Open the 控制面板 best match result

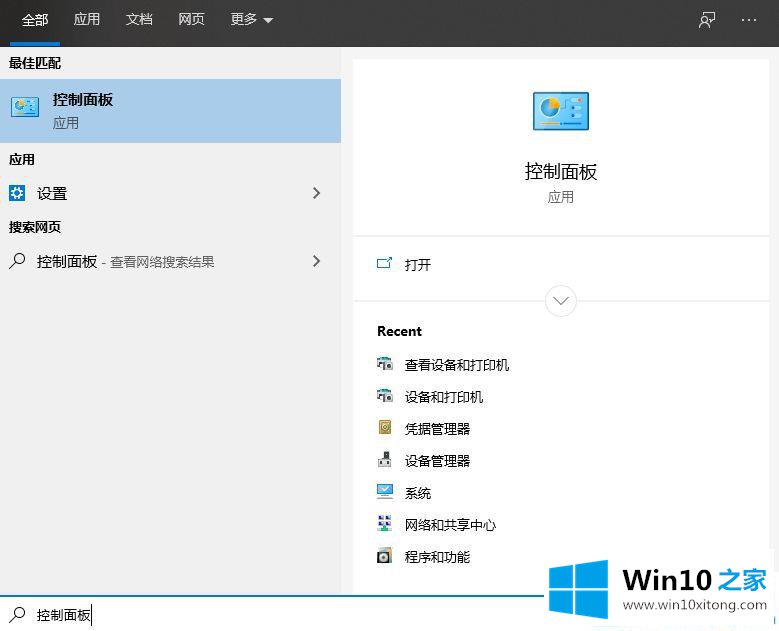pyautogui.click(x=170, y=111)
